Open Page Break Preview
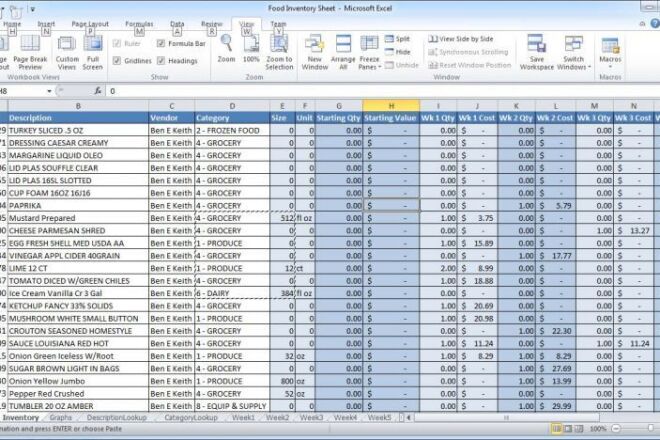 28,50
